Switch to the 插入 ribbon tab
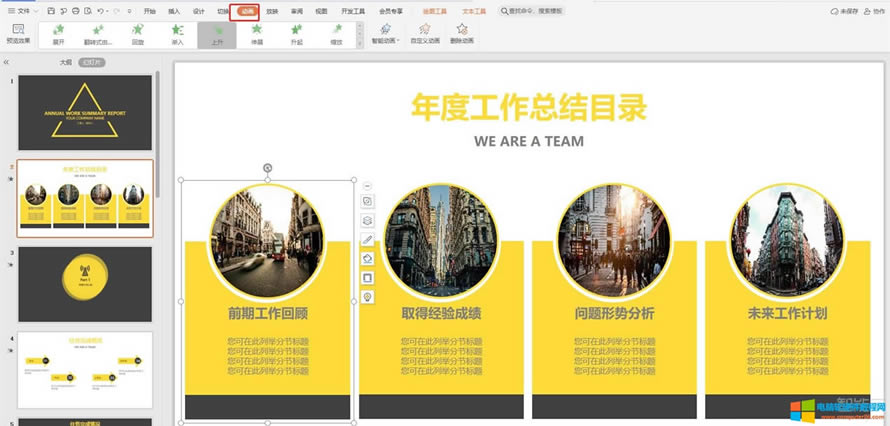 [175, 11]
